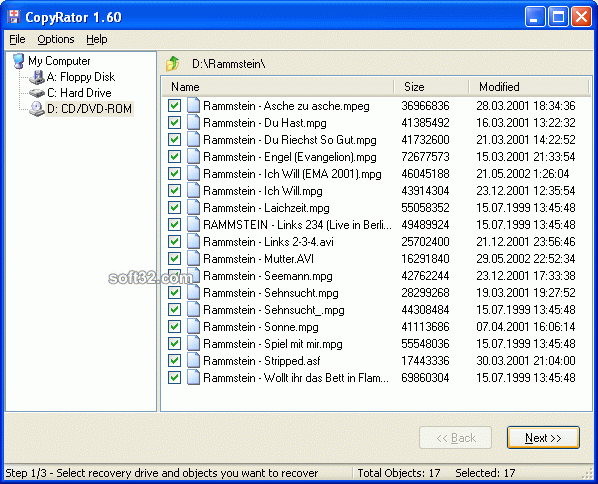The width and height of the screenshot is (598, 484).
Task: Click the Next >> button
Action: coord(543,437)
